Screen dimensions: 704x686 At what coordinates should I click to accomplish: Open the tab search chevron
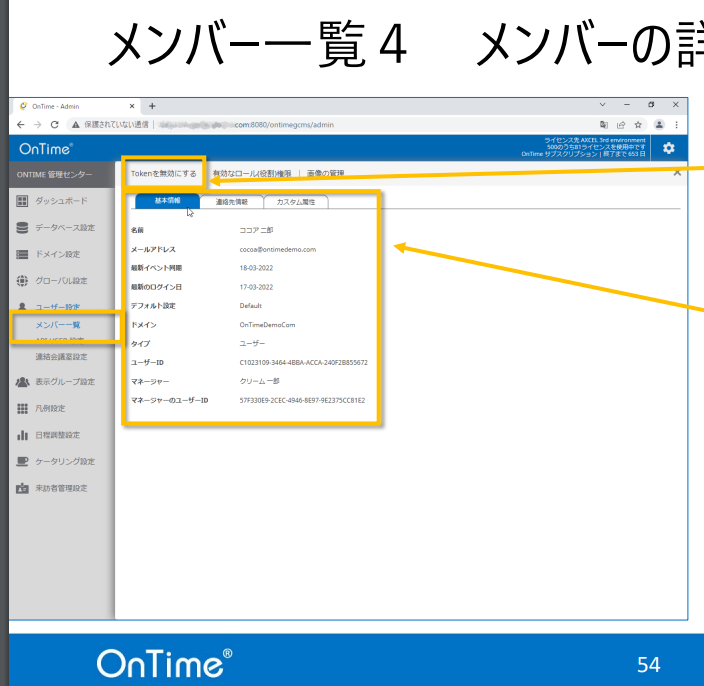[x=603, y=105]
